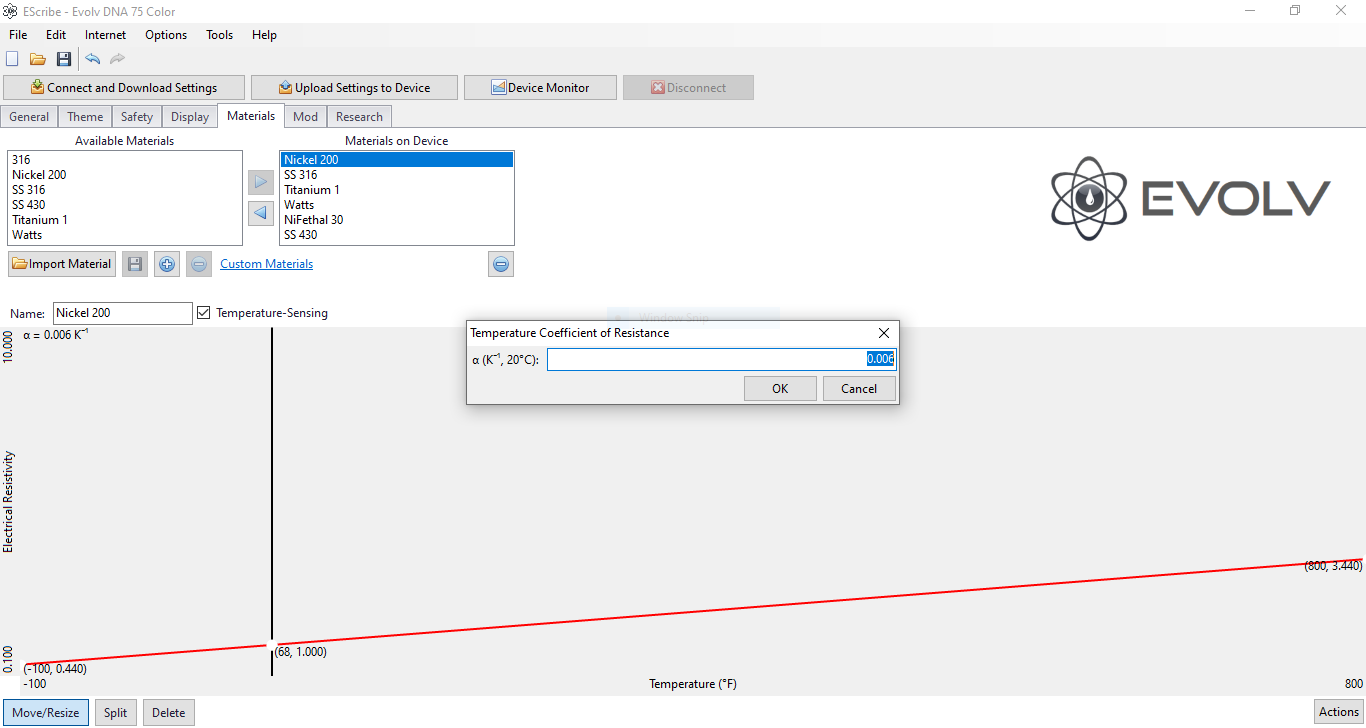Open a settings file with folder icon
Viewport: 1366px width, 728px height.
coord(38,59)
